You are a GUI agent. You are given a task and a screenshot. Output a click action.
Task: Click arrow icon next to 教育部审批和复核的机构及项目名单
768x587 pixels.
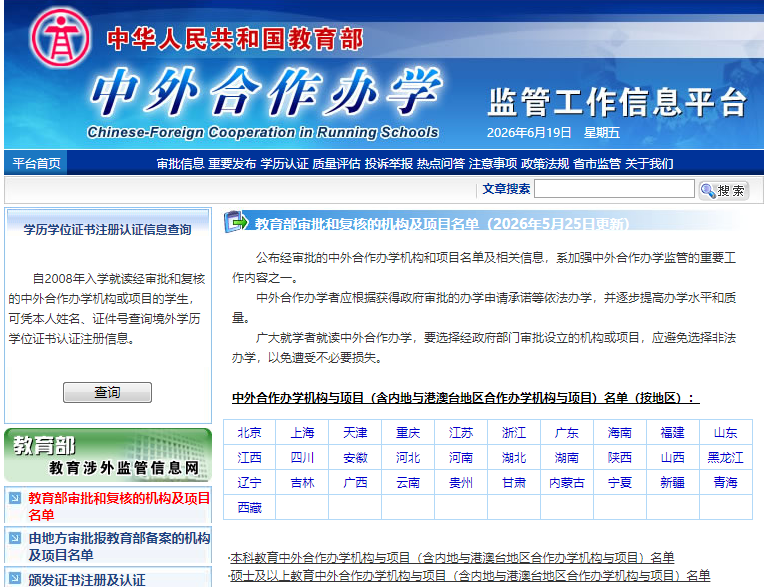coord(15,498)
